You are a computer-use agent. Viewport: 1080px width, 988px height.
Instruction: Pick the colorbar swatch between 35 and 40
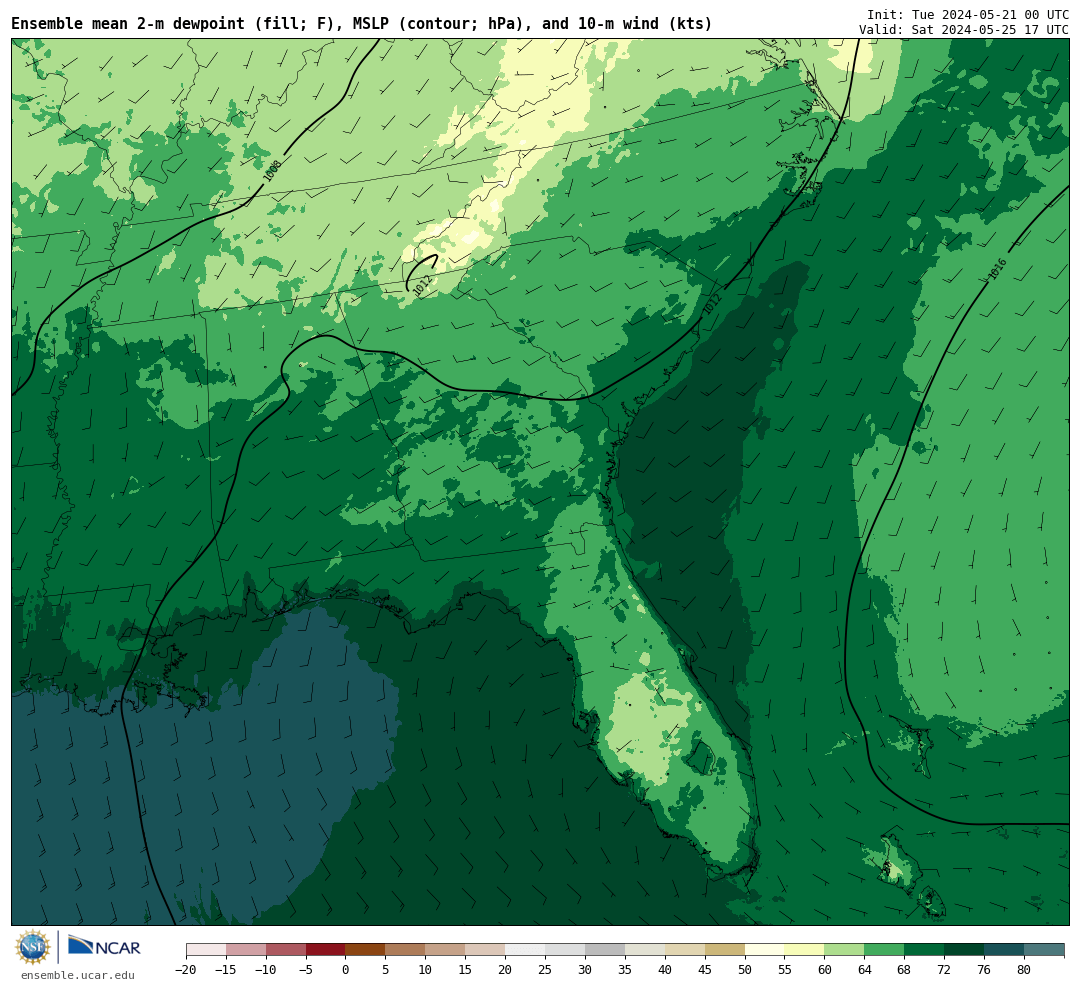[645, 950]
